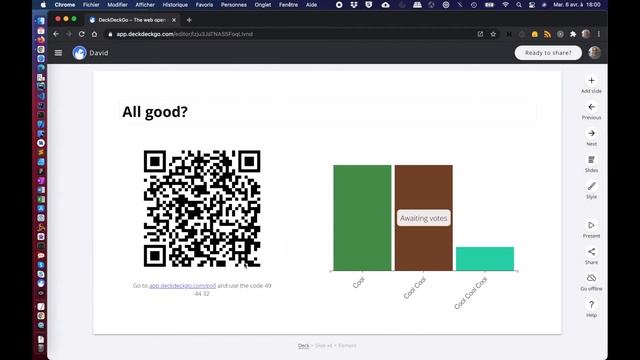Open the Fichier menu
This screenshot has width=640, height=360.
pyautogui.click(x=91, y=5)
